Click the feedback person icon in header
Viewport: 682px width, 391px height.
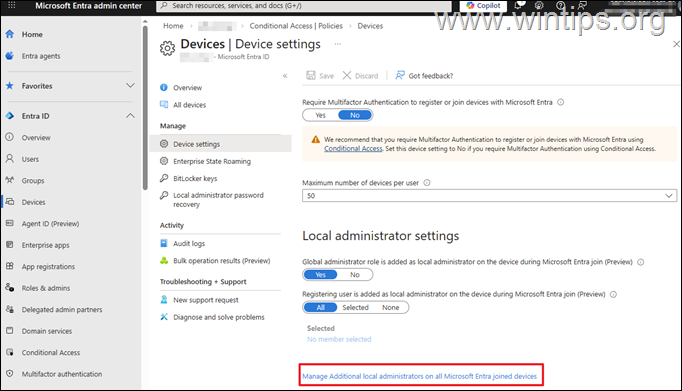(582, 5)
